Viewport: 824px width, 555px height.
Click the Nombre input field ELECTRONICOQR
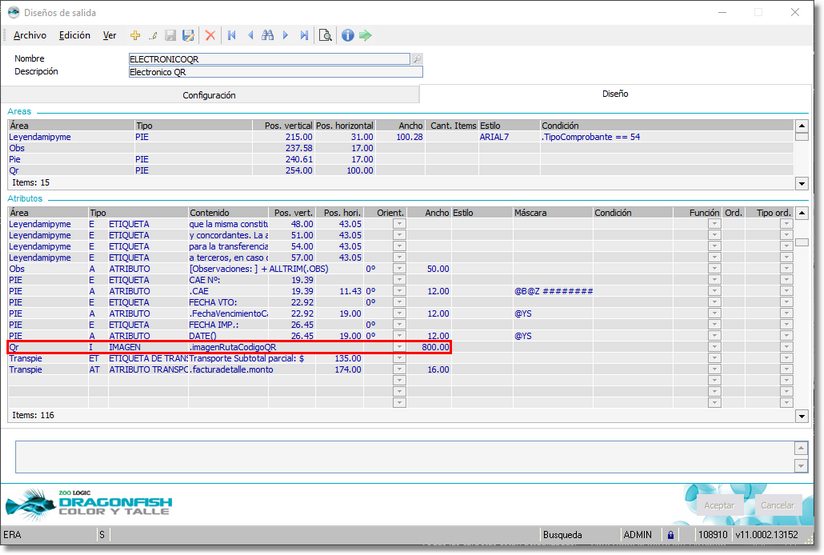269,59
